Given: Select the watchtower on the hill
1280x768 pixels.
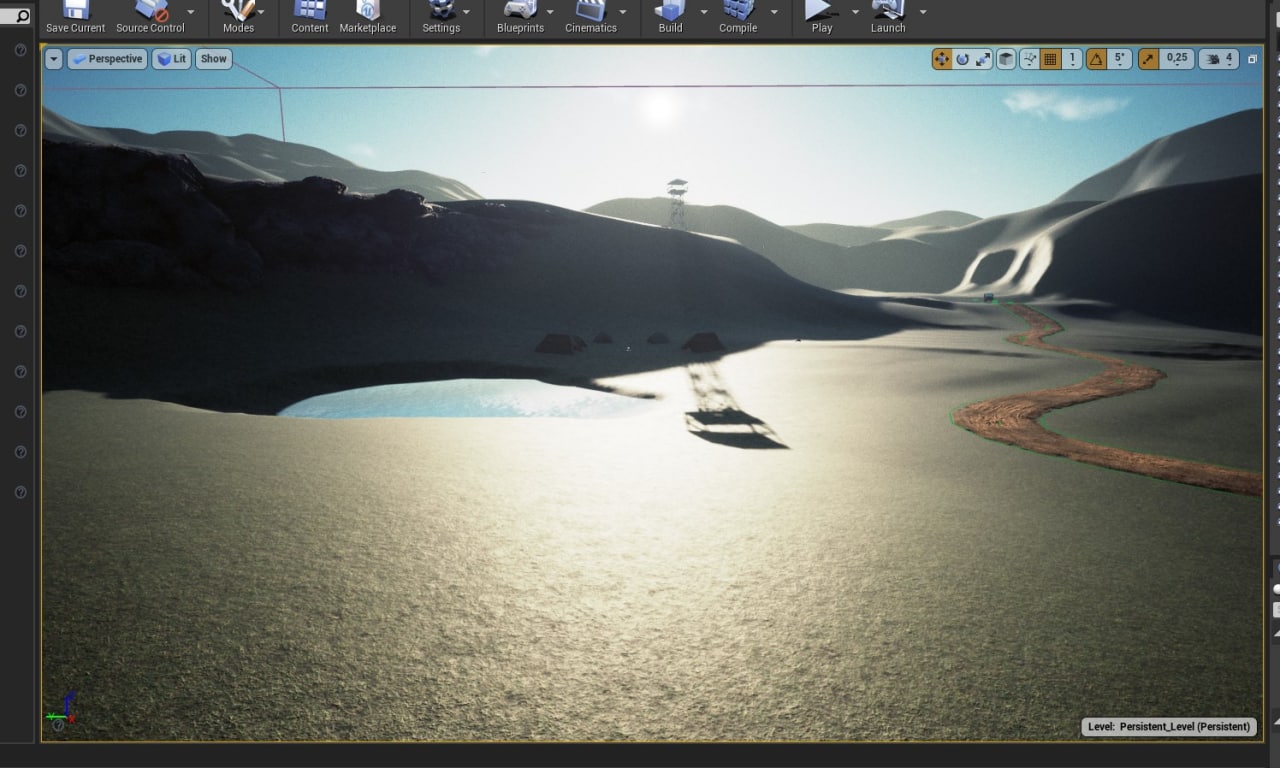Looking at the screenshot, I should [x=677, y=203].
